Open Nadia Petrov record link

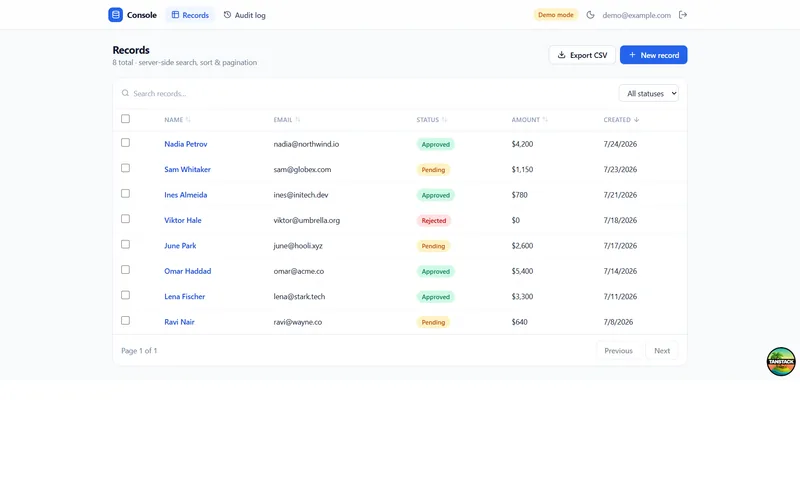click(186, 144)
